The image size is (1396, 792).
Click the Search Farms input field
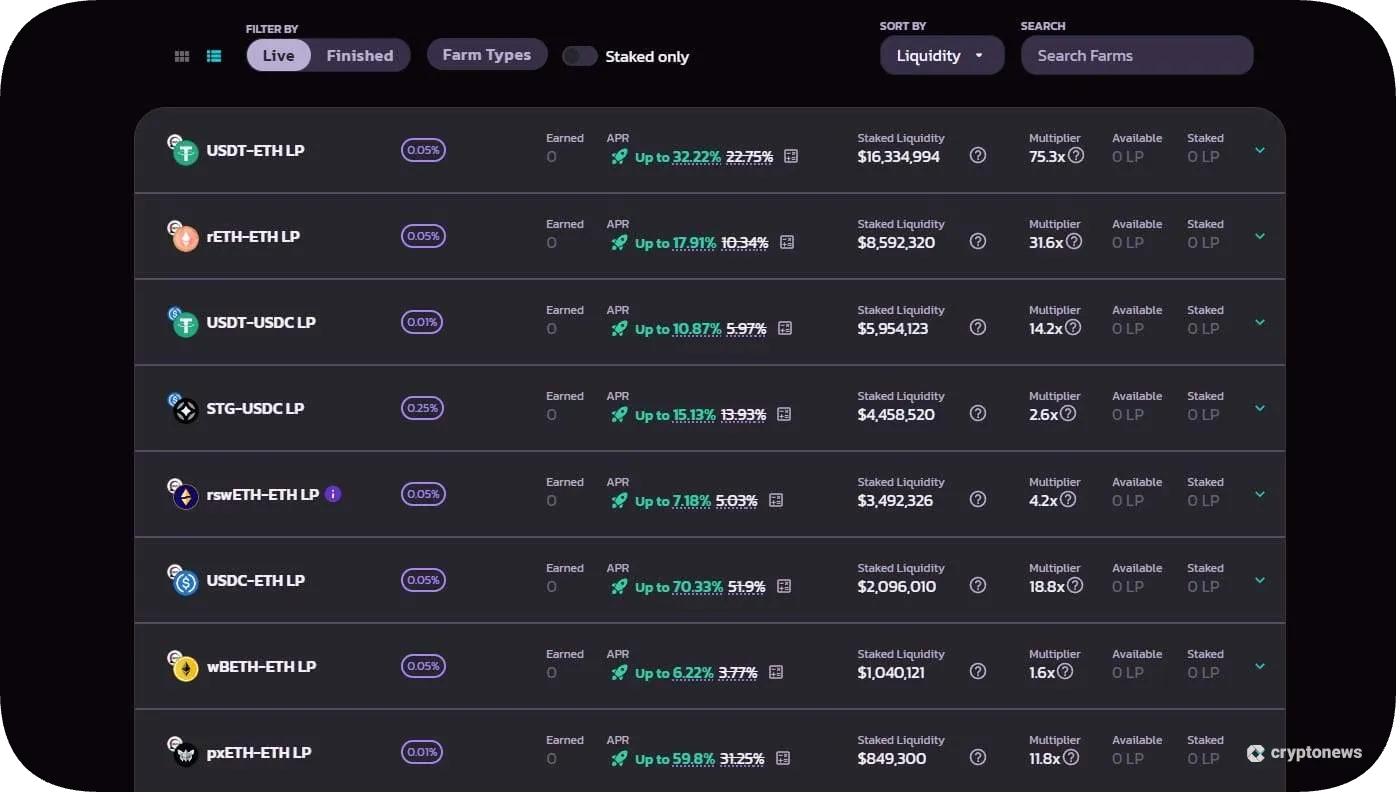pyautogui.click(x=1137, y=55)
